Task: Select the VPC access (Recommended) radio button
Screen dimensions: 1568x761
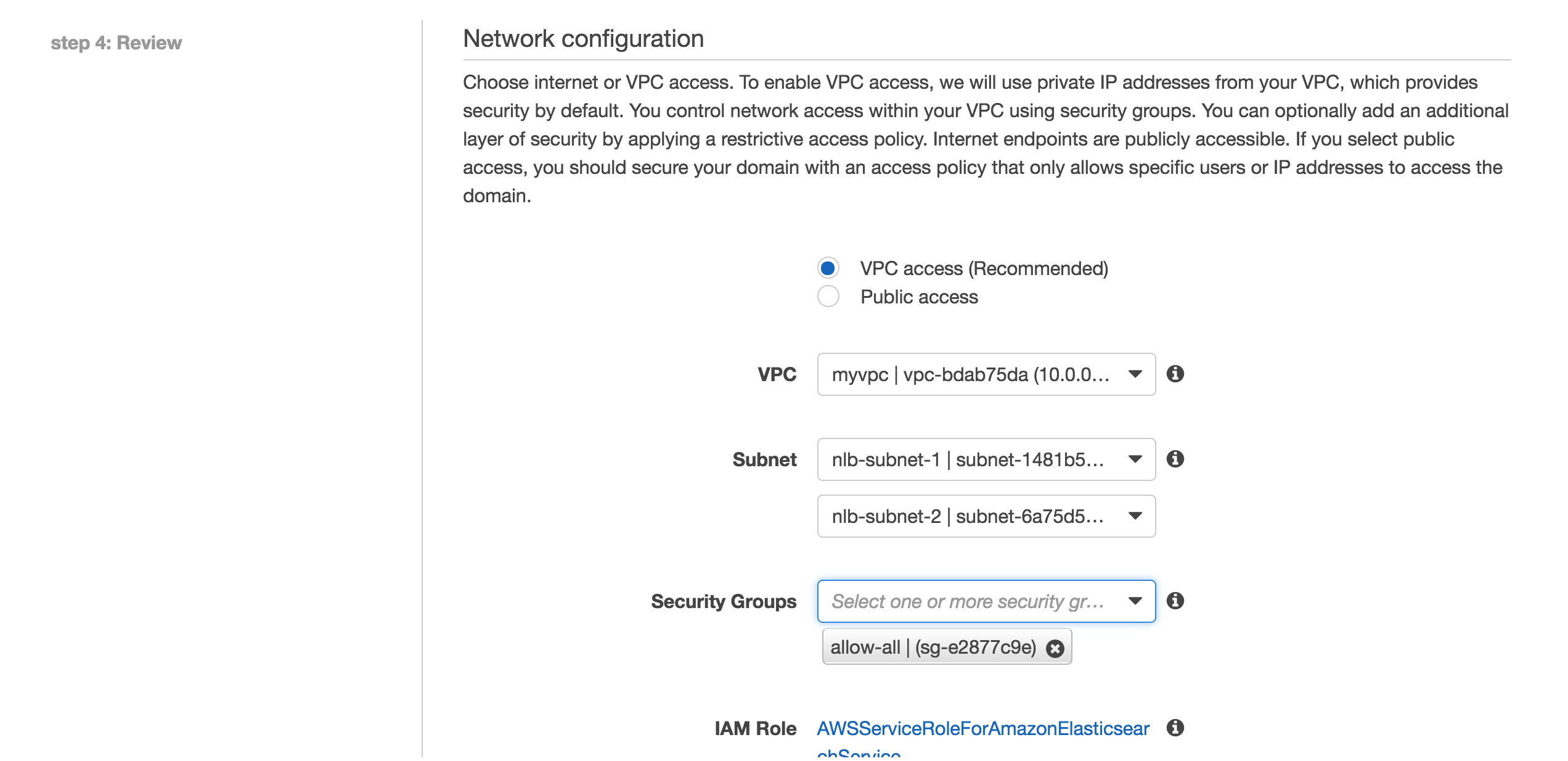Action: (x=828, y=268)
